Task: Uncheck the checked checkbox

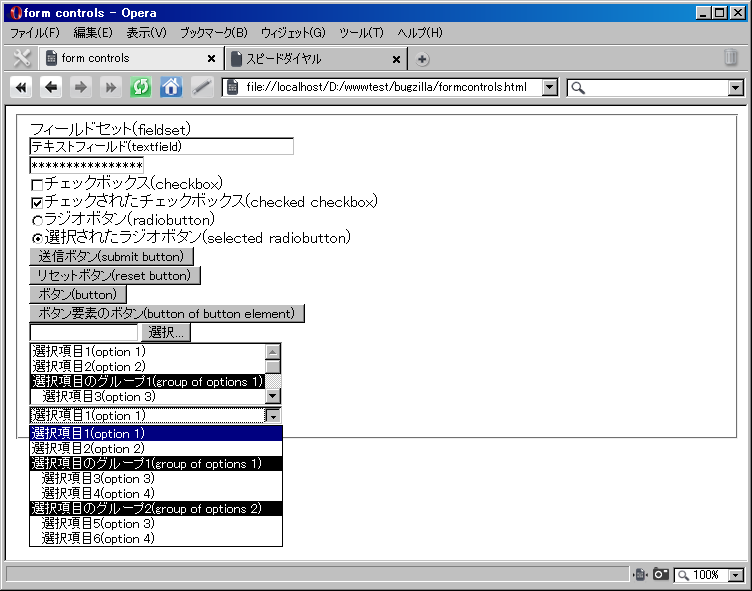Action: point(37,203)
